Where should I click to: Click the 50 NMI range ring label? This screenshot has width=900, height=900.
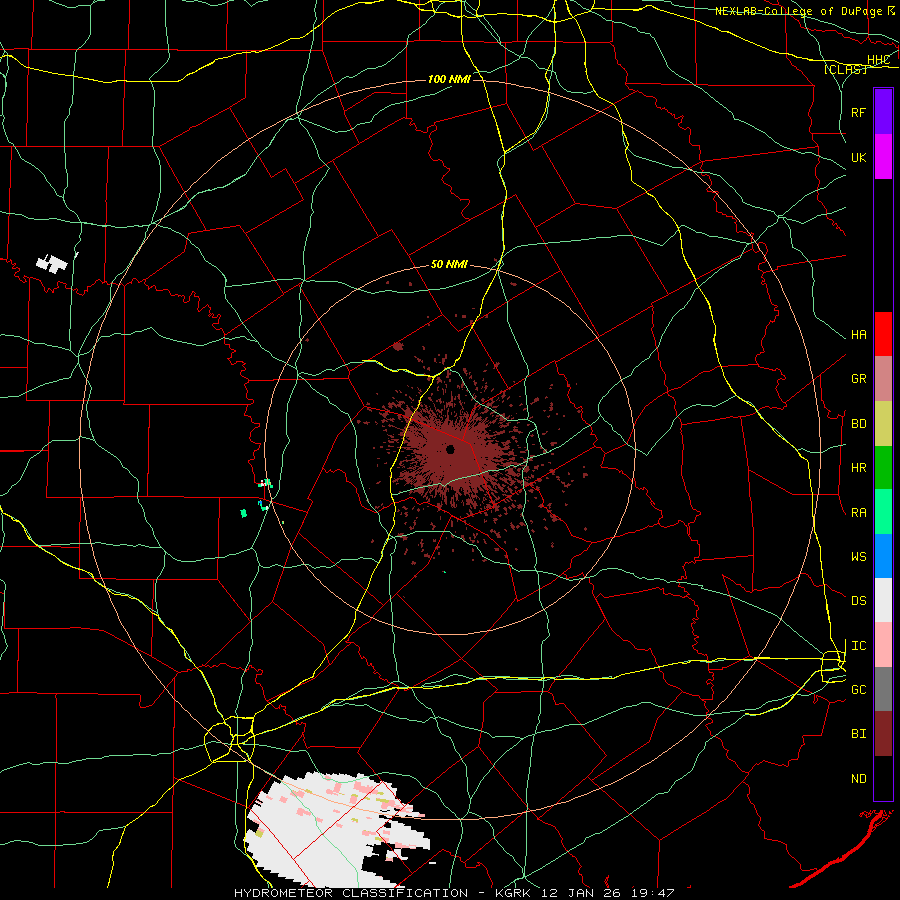449,264
